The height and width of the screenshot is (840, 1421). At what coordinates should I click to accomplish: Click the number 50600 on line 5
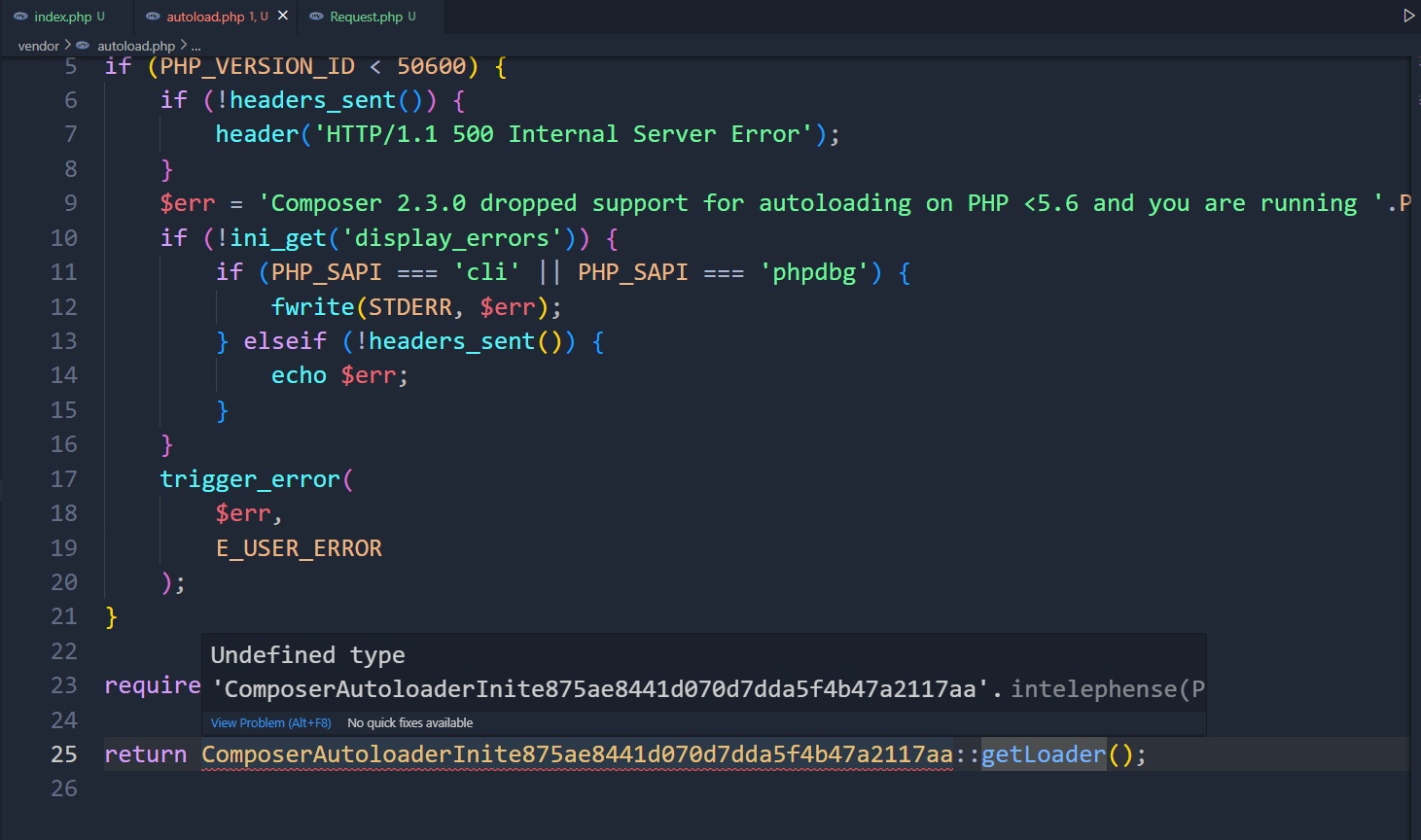pos(432,66)
